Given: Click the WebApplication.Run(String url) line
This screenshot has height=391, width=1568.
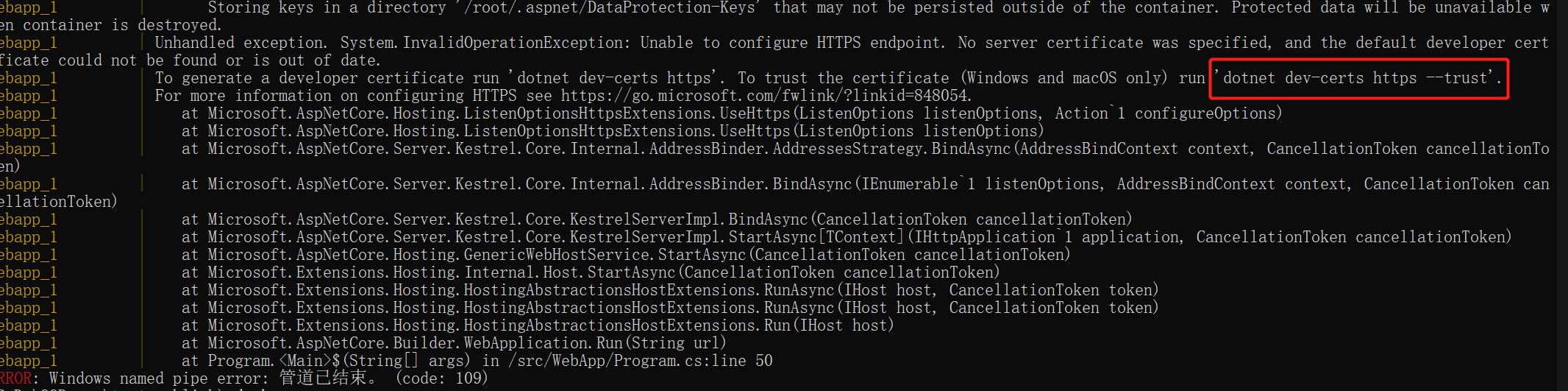Looking at the screenshot, I should pyautogui.click(x=454, y=343).
